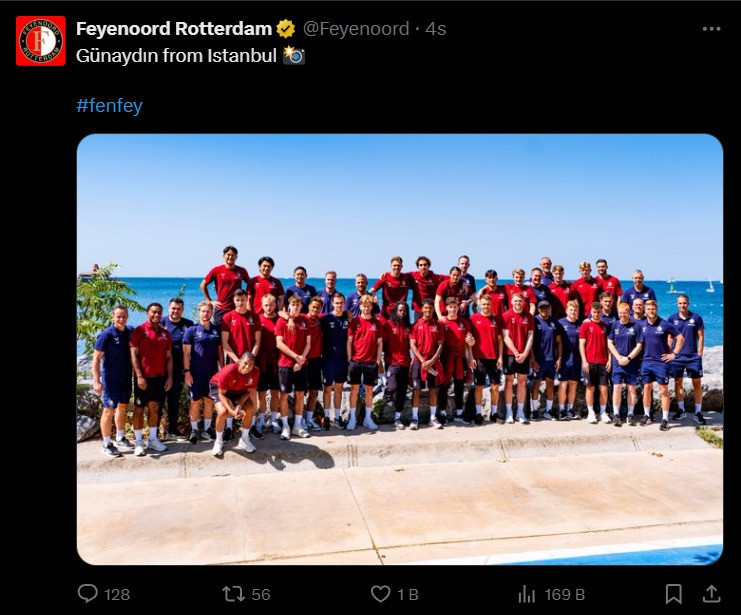The width and height of the screenshot is (741, 615).
Task: Open the share upload arrow icon
Action: pos(711,594)
